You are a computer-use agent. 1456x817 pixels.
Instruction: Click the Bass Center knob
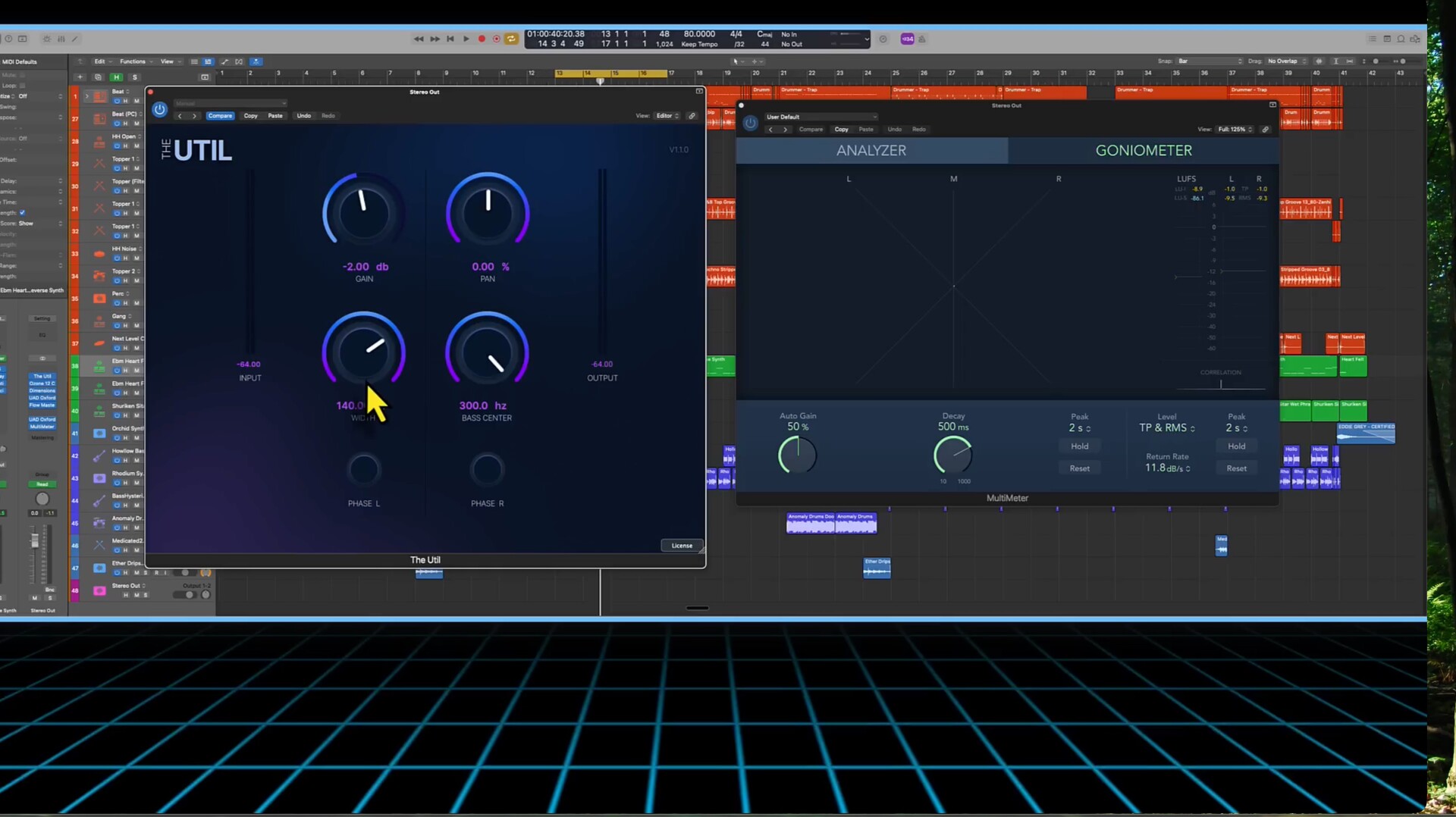click(x=487, y=354)
